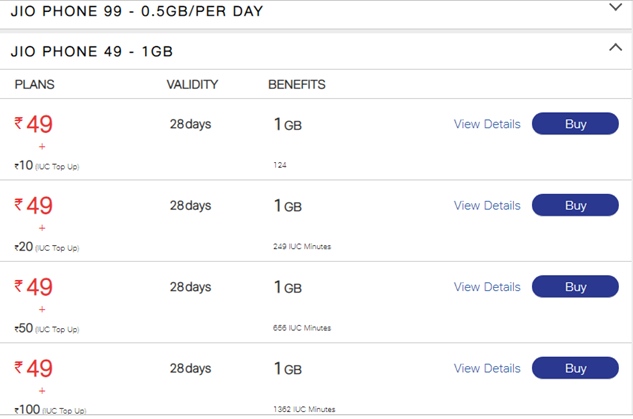
Task: Click the VALIDITY column header
Action: 192,85
